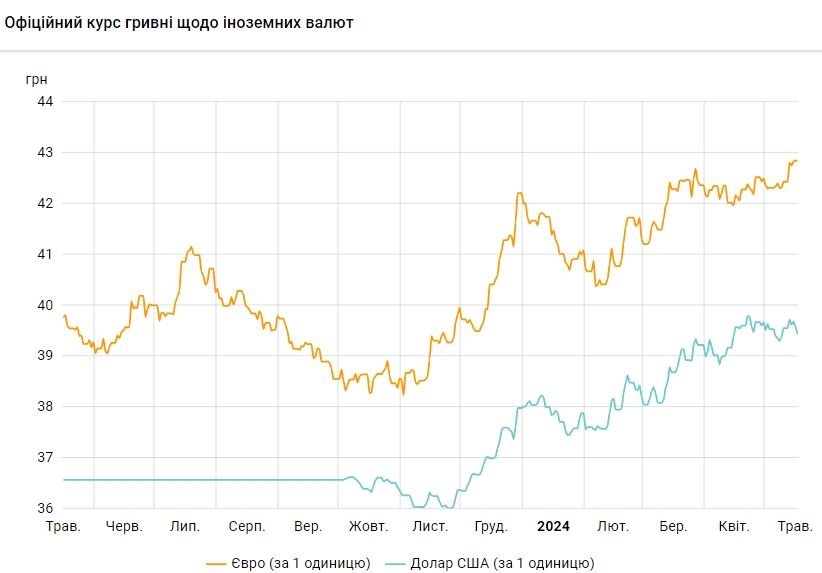Click the Черв. month label
The image size is (822, 573).
point(124,526)
